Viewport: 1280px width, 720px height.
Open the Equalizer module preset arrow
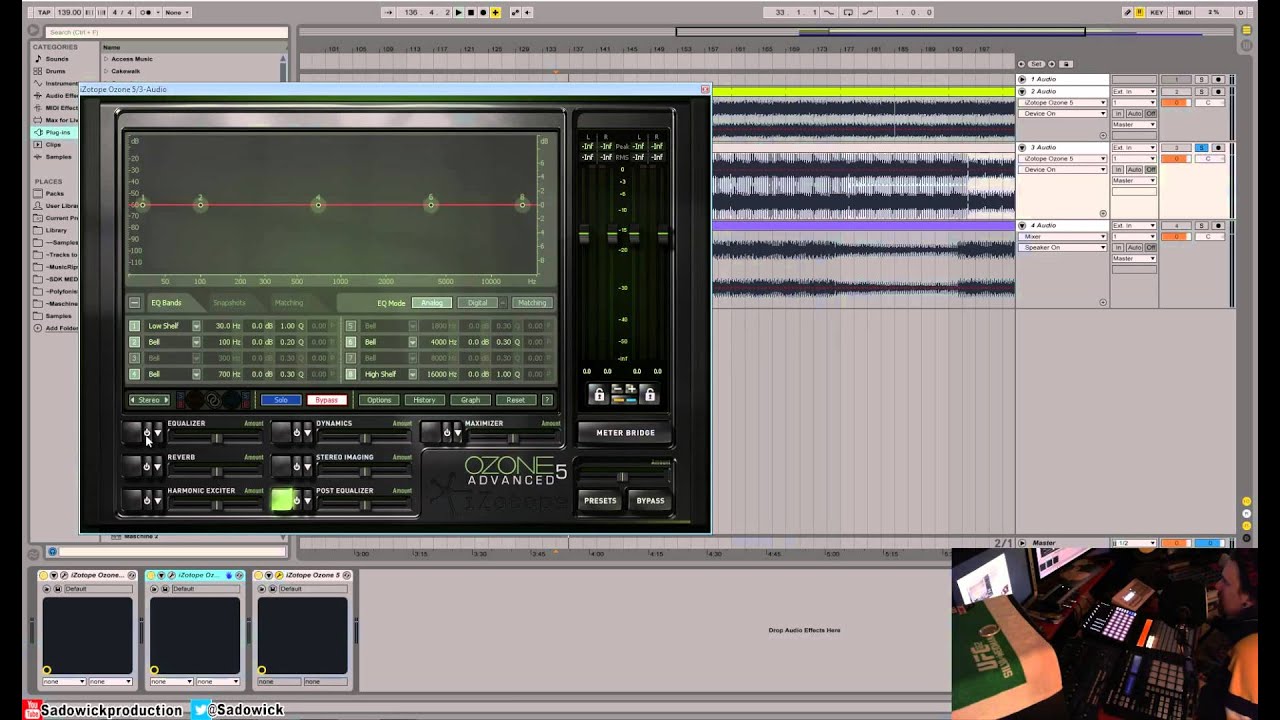[157, 433]
